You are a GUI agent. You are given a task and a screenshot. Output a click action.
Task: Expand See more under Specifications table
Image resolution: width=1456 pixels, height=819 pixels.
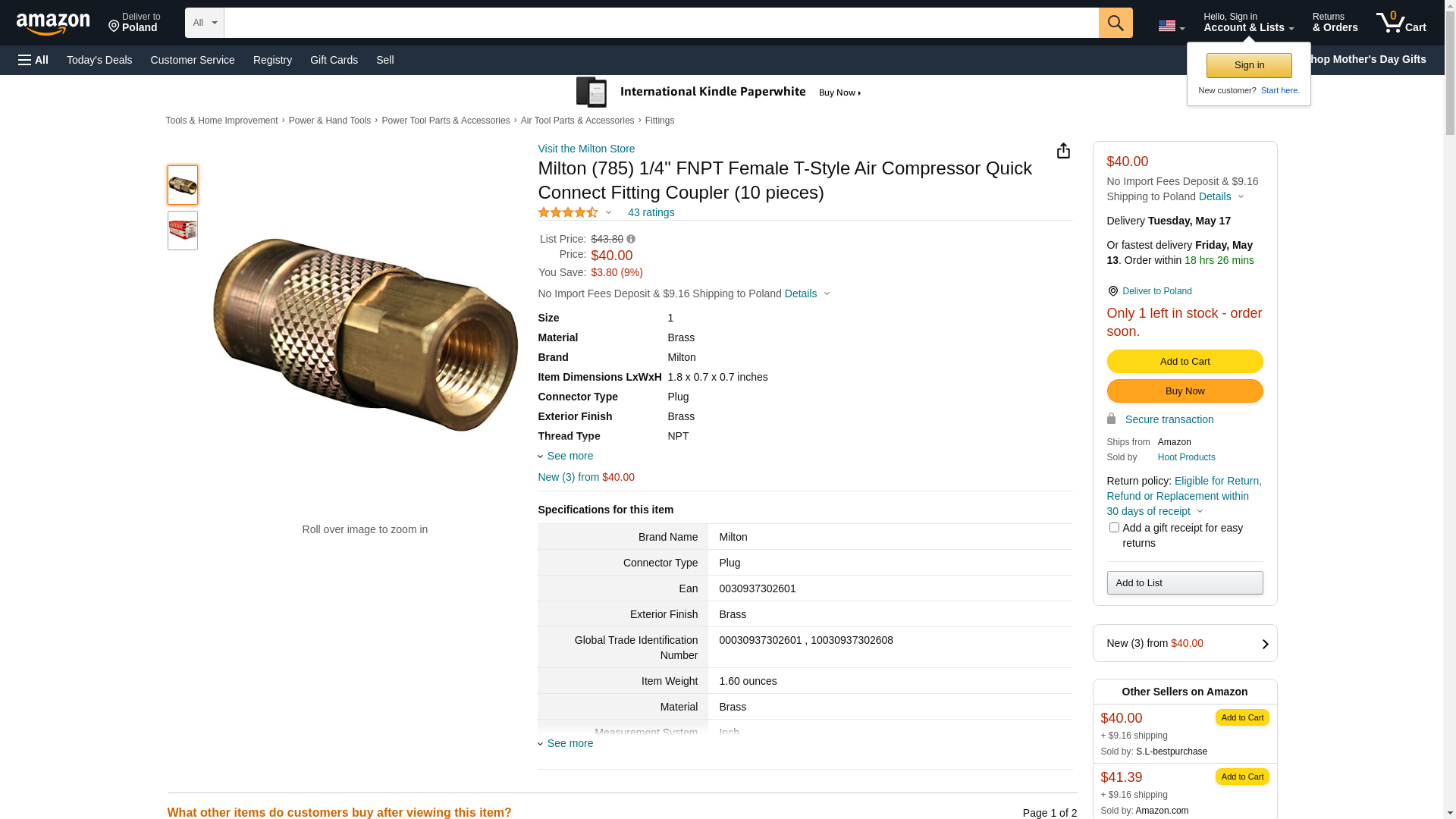click(x=570, y=743)
